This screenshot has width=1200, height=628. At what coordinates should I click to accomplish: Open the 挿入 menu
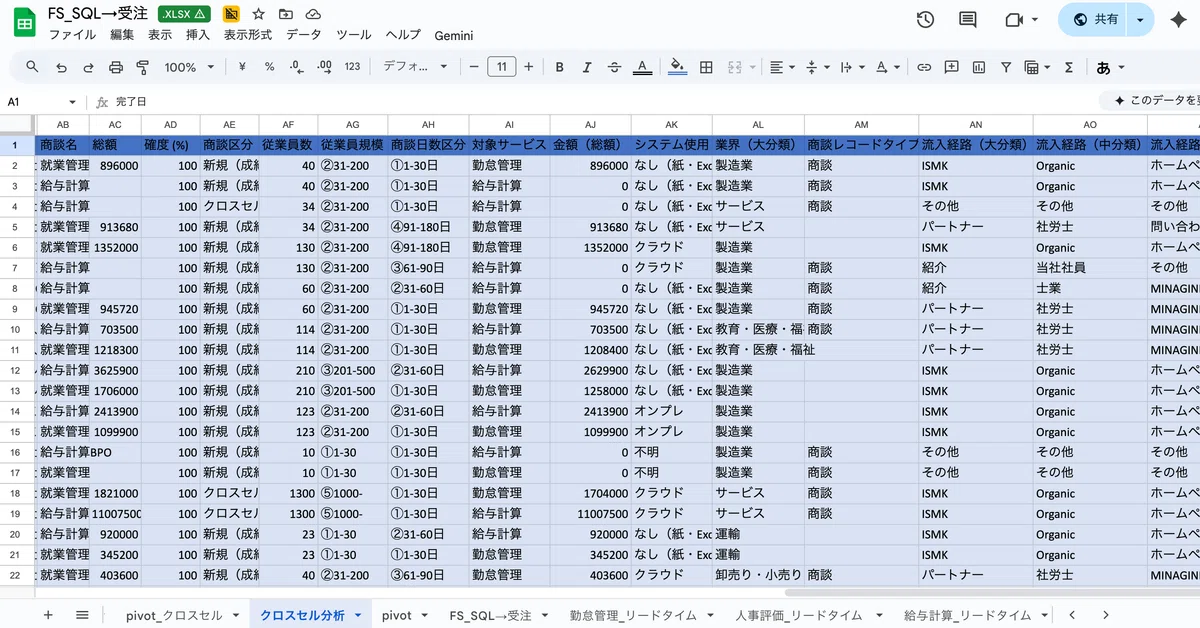pyautogui.click(x=198, y=35)
